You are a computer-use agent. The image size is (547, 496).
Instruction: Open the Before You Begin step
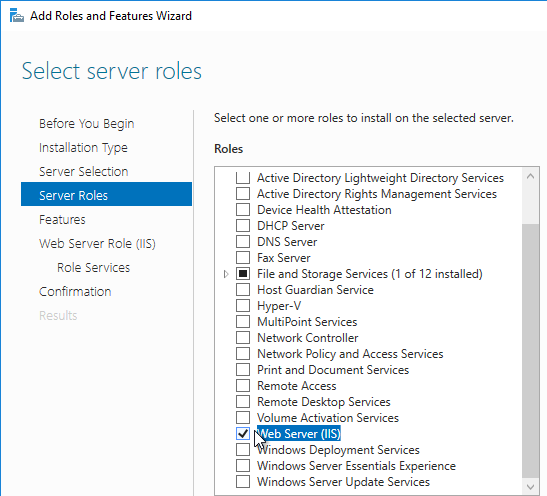click(x=87, y=124)
